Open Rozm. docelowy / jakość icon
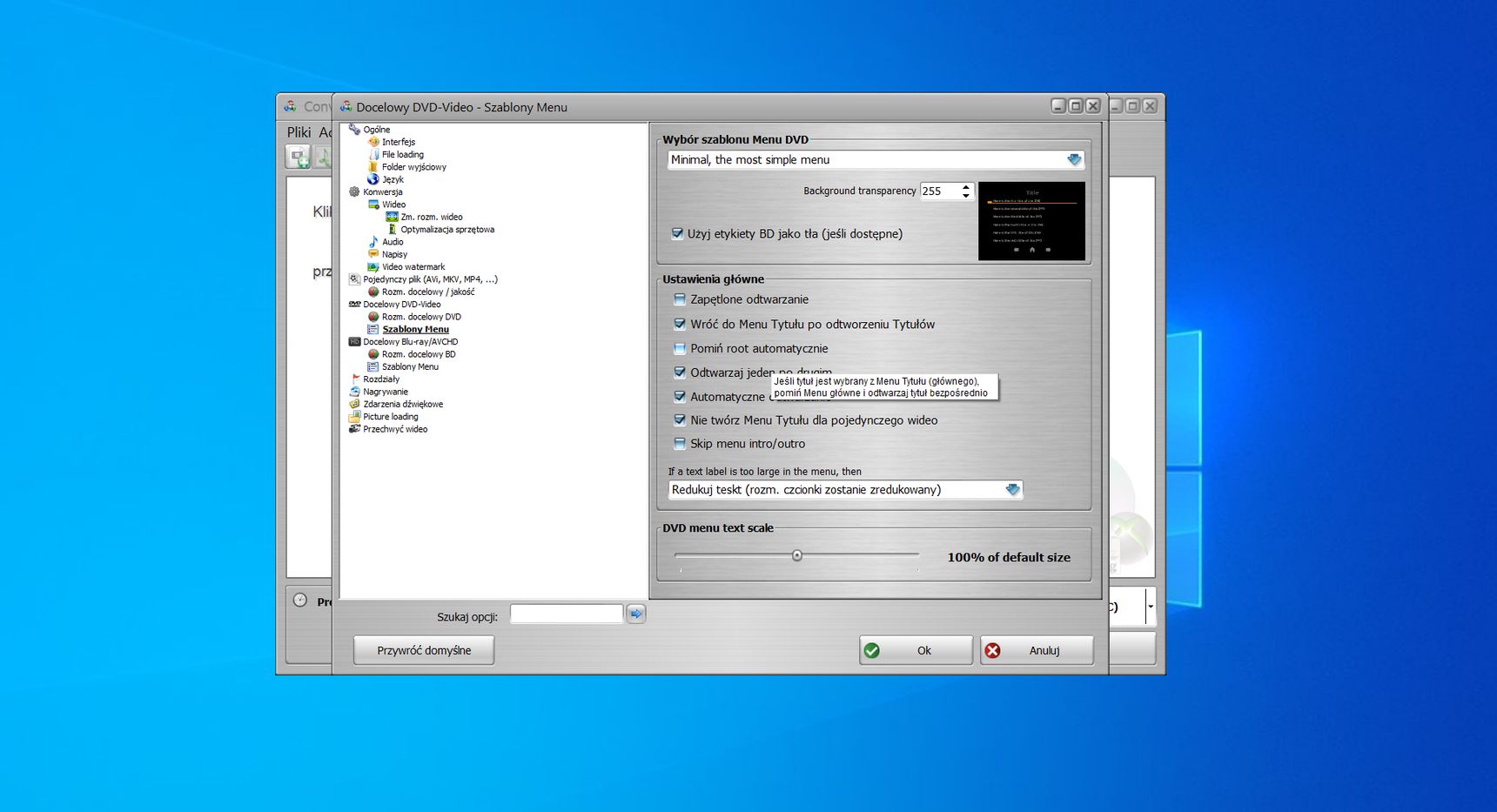The width and height of the screenshot is (1497, 812). [373, 292]
